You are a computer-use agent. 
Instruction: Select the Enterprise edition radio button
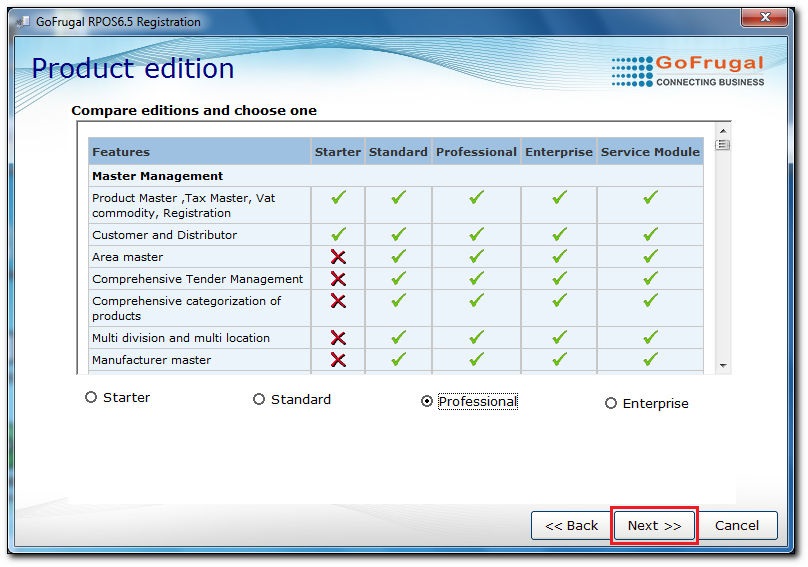click(x=611, y=404)
